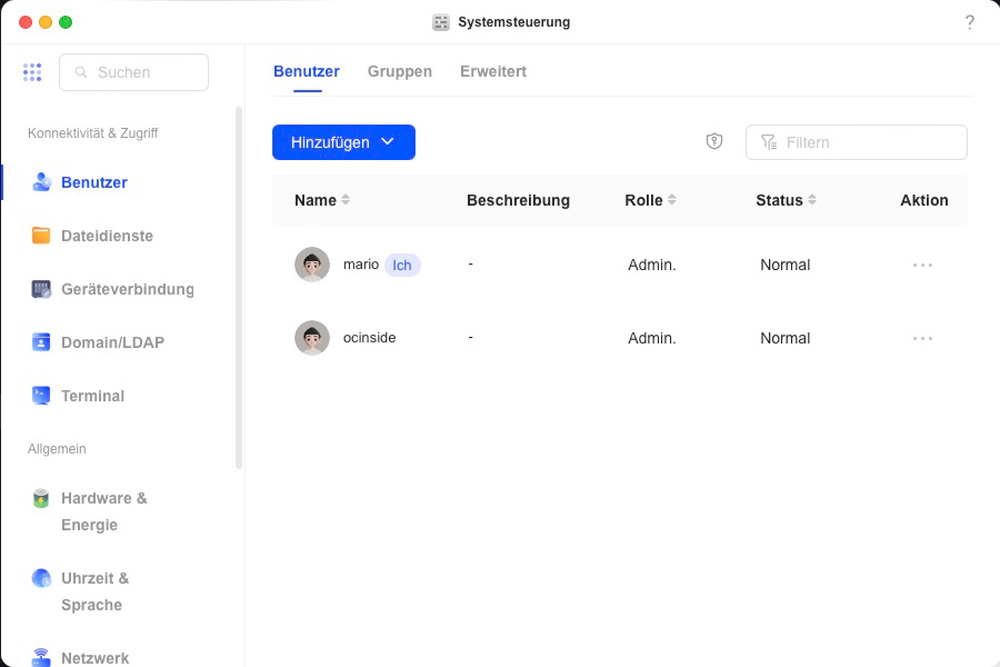Image resolution: width=1000 pixels, height=667 pixels.
Task: Open Uhrzeit & Sprache icon
Action: (x=41, y=578)
